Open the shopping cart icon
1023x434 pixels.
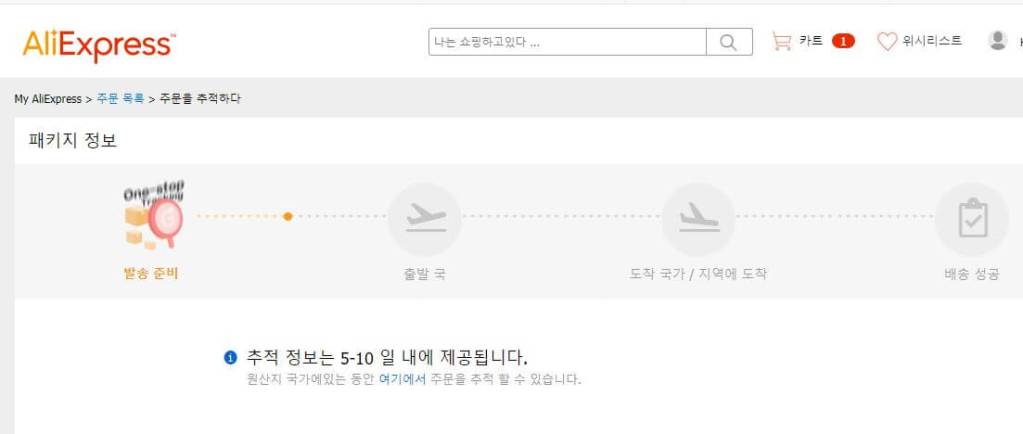point(781,41)
